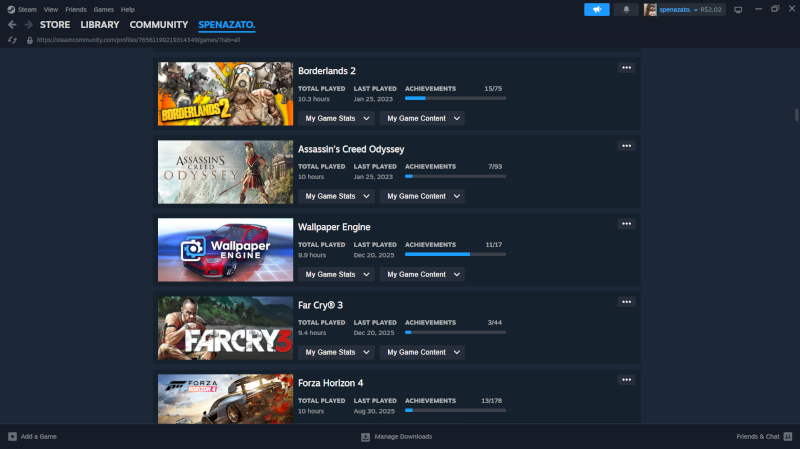Click the Far Cry 3 game thumbnail
The width and height of the screenshot is (800, 449).
tap(225, 328)
